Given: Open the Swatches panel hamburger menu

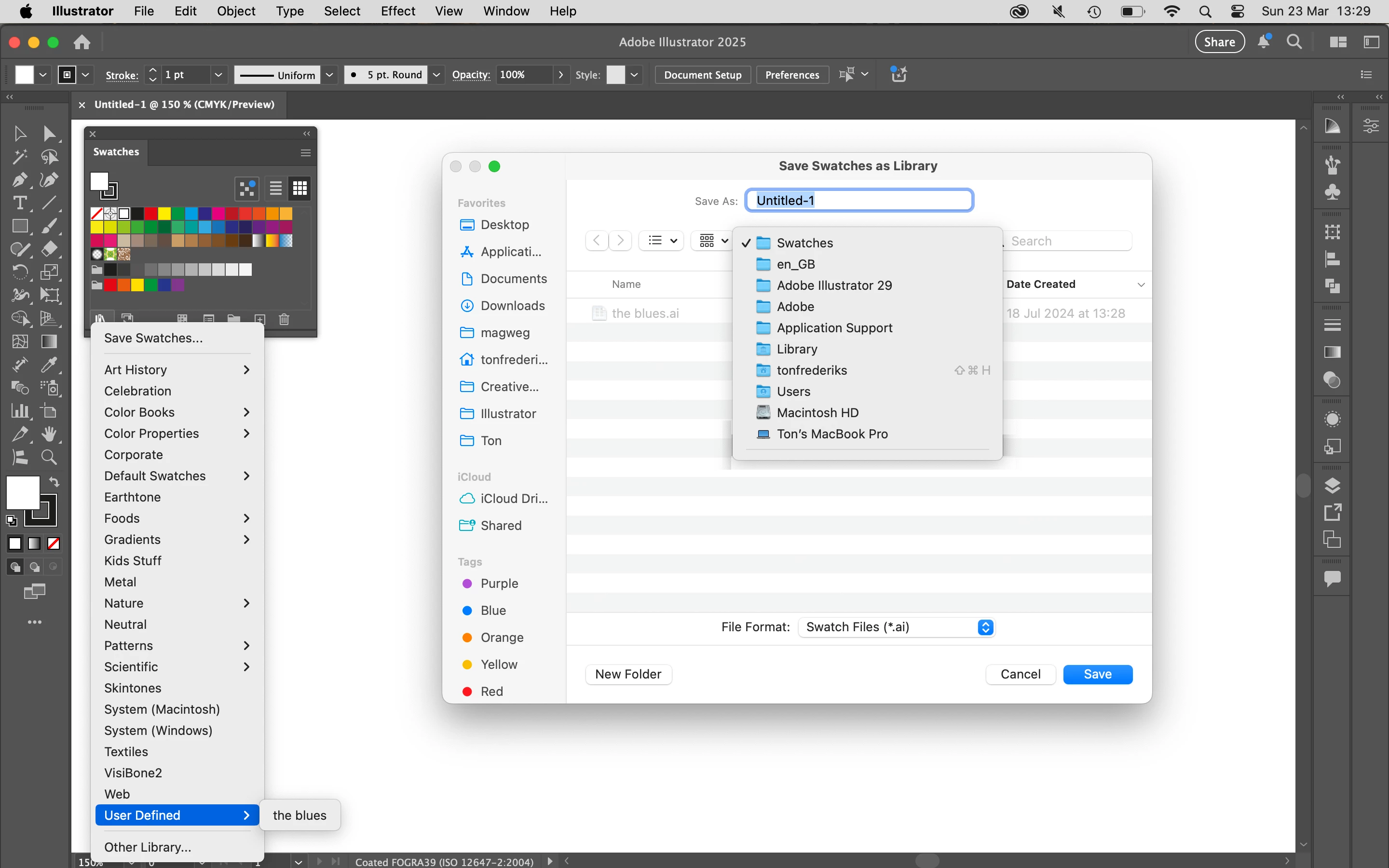Looking at the screenshot, I should click(305, 153).
